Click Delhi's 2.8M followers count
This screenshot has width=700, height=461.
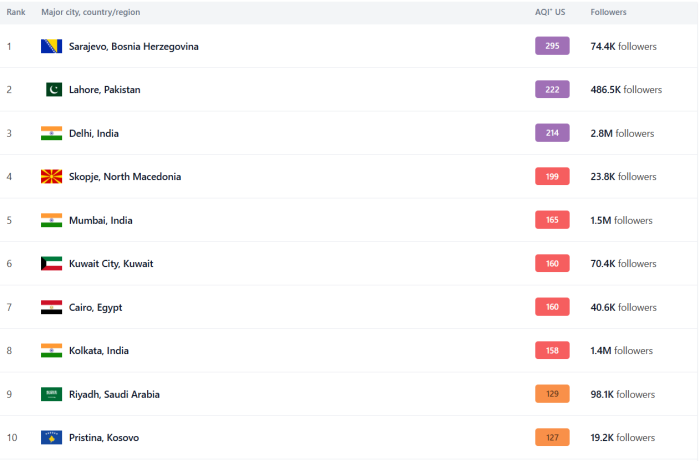pyautogui.click(x=621, y=133)
